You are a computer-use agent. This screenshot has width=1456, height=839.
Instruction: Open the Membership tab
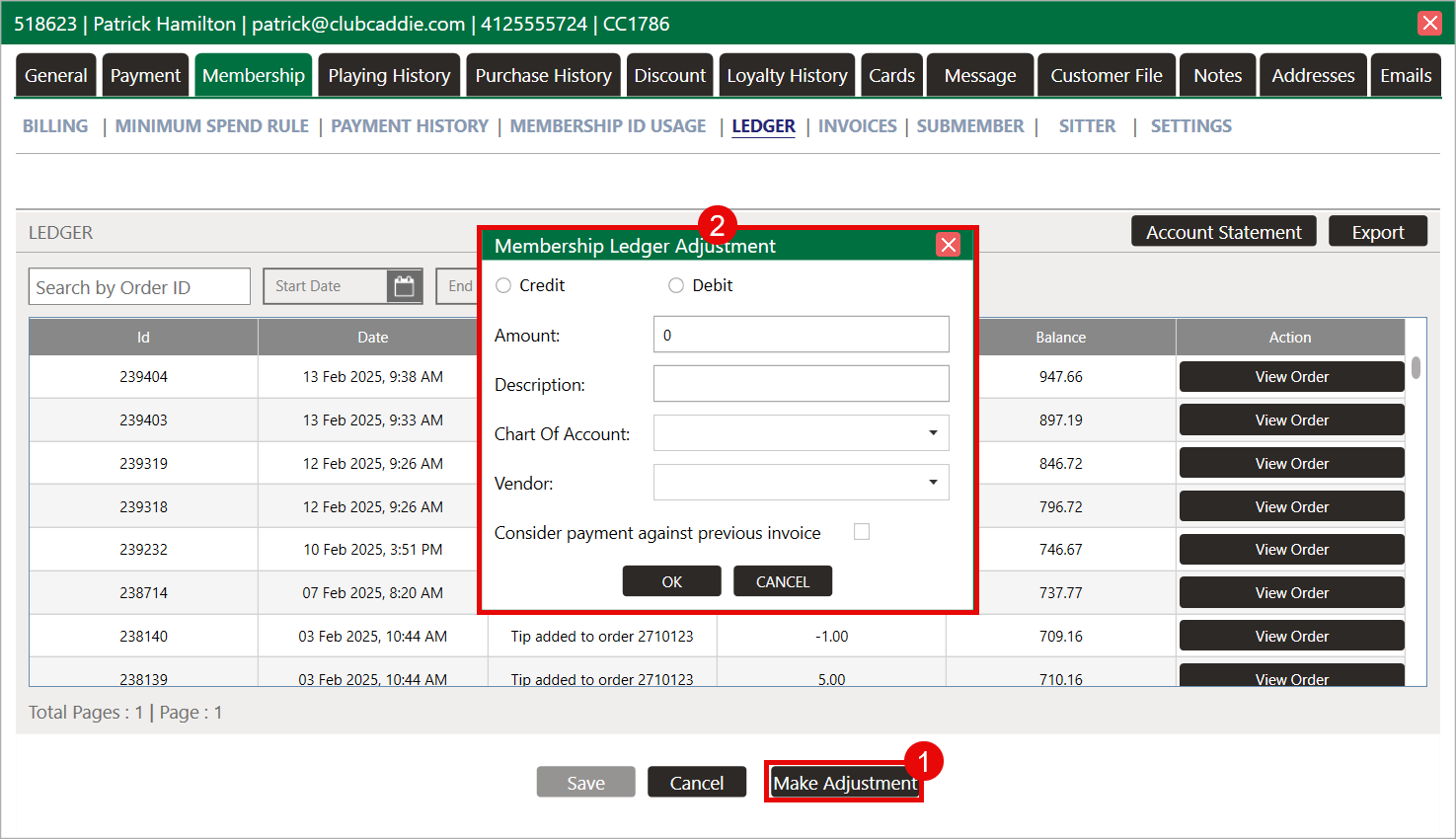254,75
